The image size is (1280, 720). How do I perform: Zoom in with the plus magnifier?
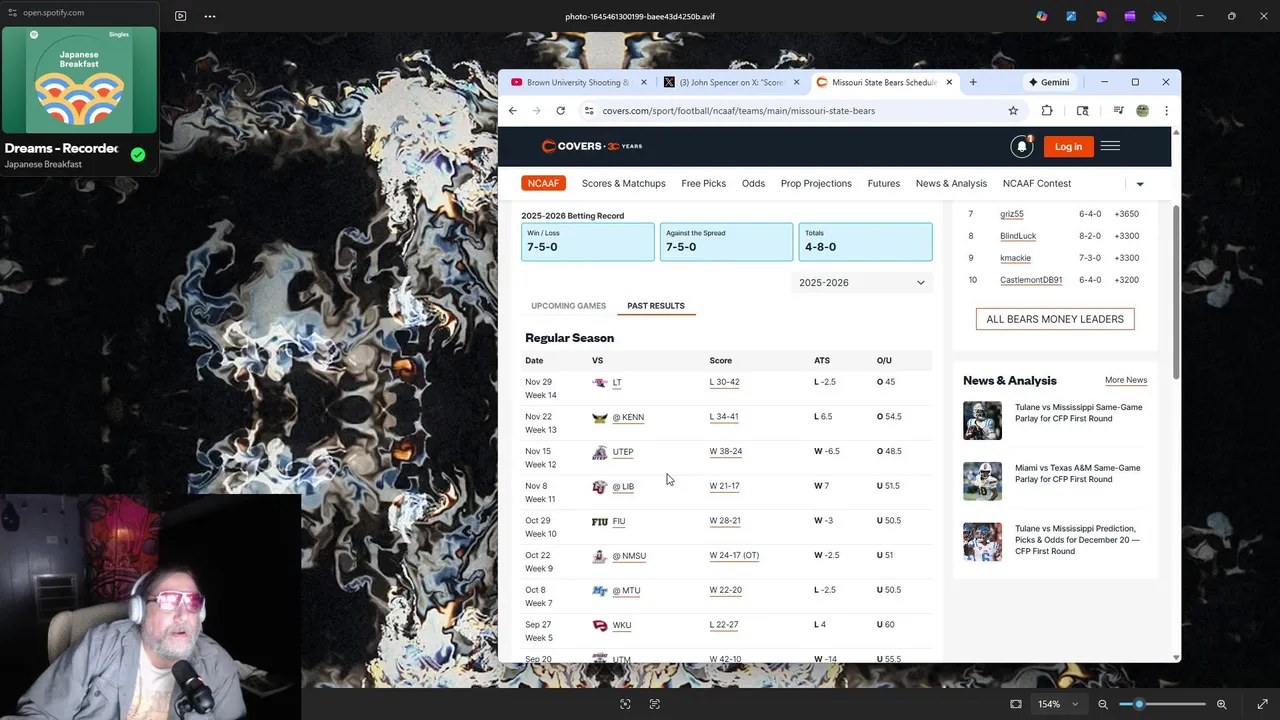(x=1221, y=704)
